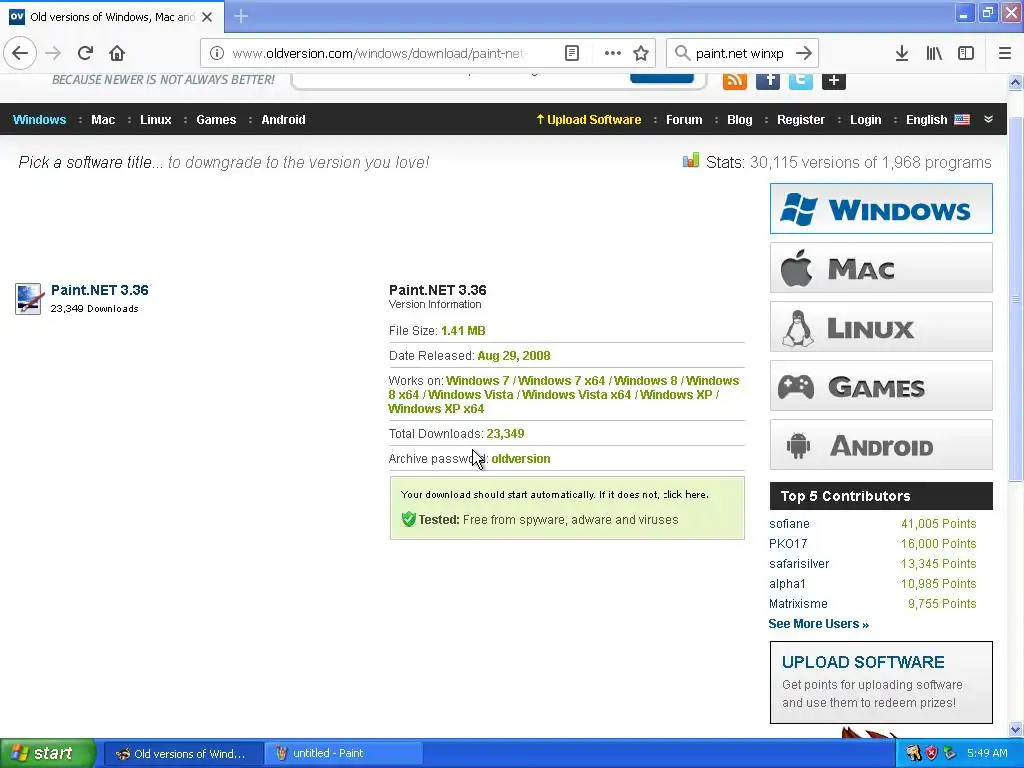
Task: Click the large Android sidebar button
Action: coord(881,445)
